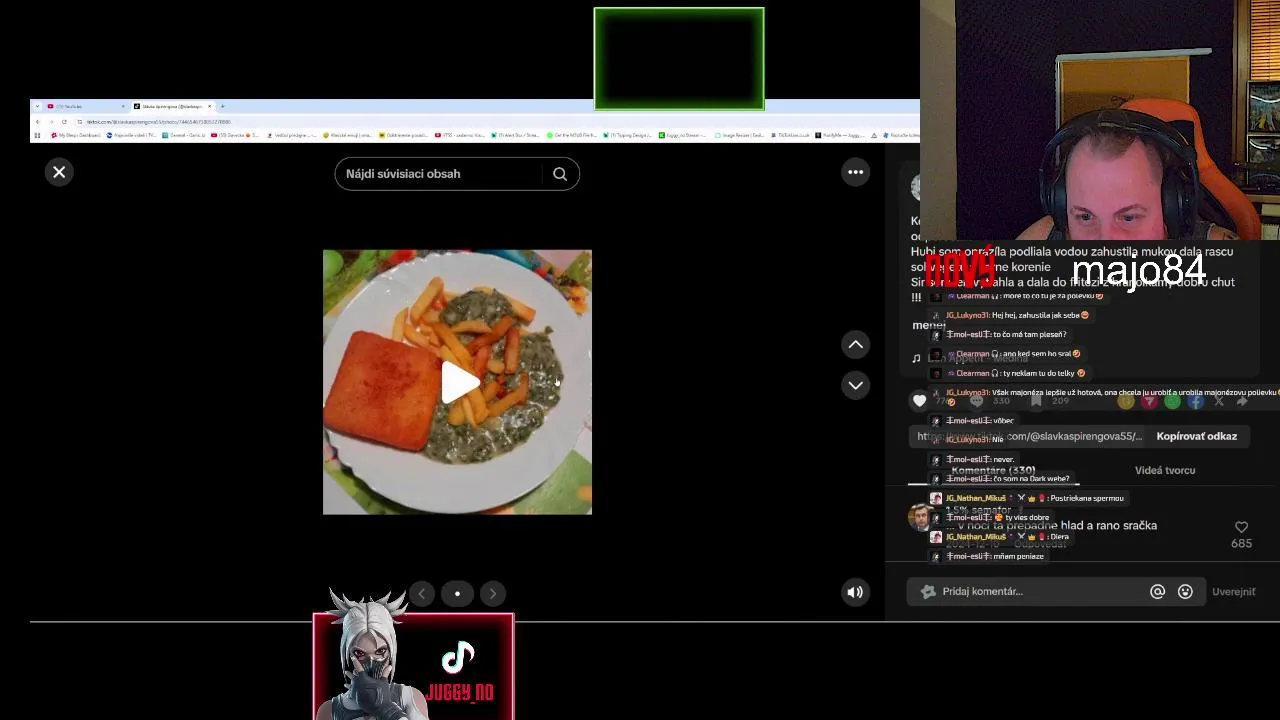
Task: Like the comment with 685 likes
Action: tap(1241, 527)
